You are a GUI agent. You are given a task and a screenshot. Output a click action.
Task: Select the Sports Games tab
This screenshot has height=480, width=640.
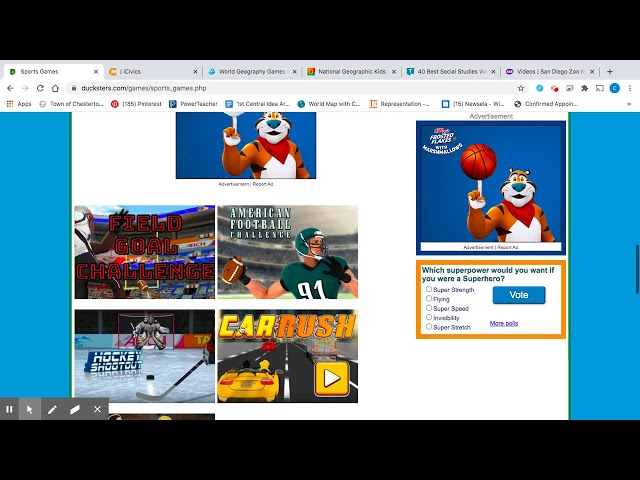pos(53,71)
